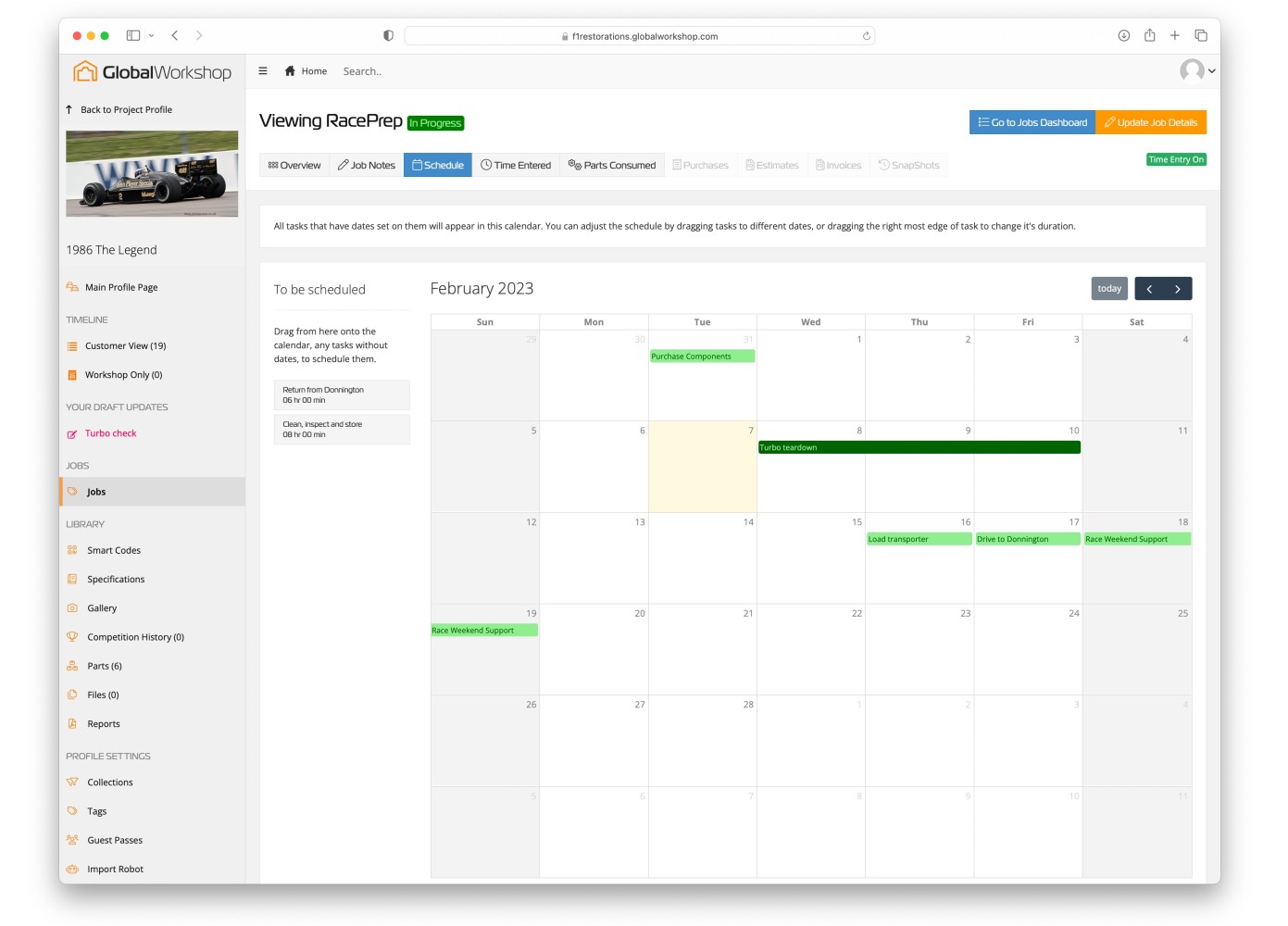Screen dimensions: 1288x926
Task: Open the Estimates tab
Action: point(772,165)
